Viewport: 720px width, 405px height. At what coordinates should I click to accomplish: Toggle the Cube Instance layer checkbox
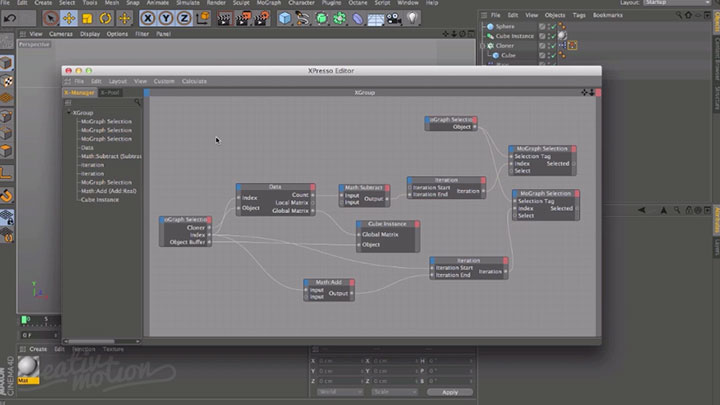(542, 36)
